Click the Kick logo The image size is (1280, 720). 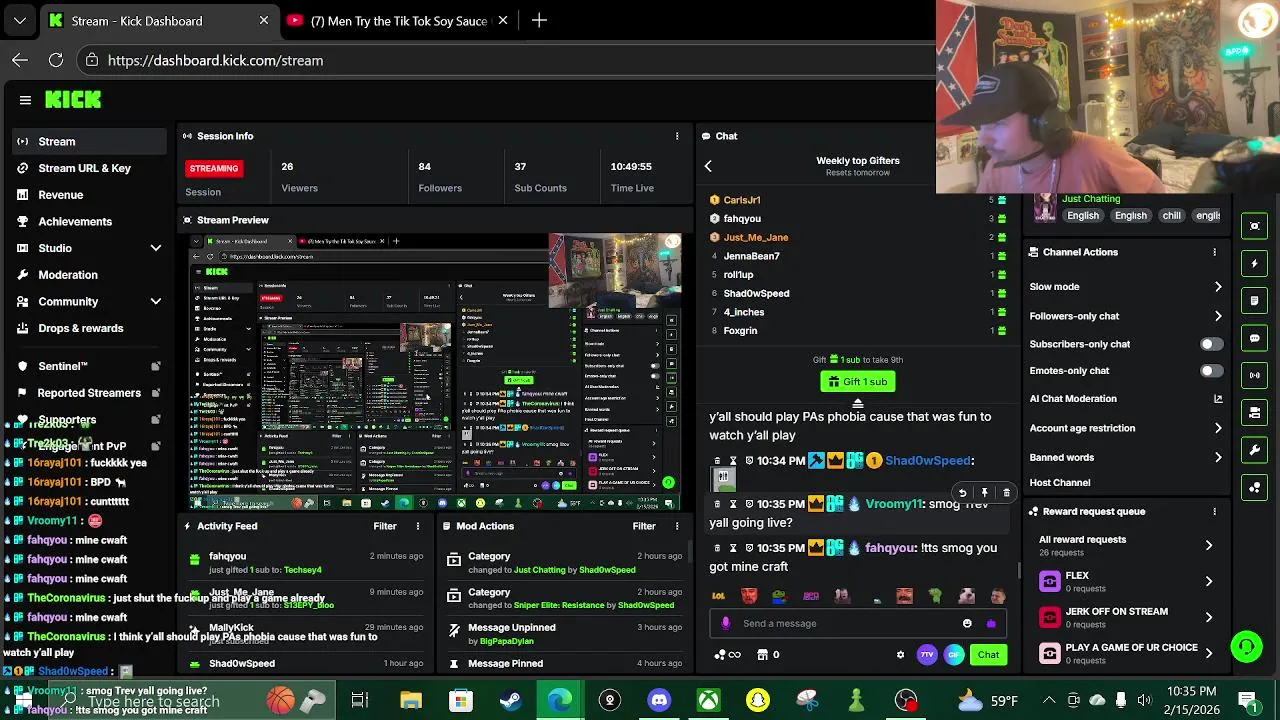pyautogui.click(x=73, y=99)
